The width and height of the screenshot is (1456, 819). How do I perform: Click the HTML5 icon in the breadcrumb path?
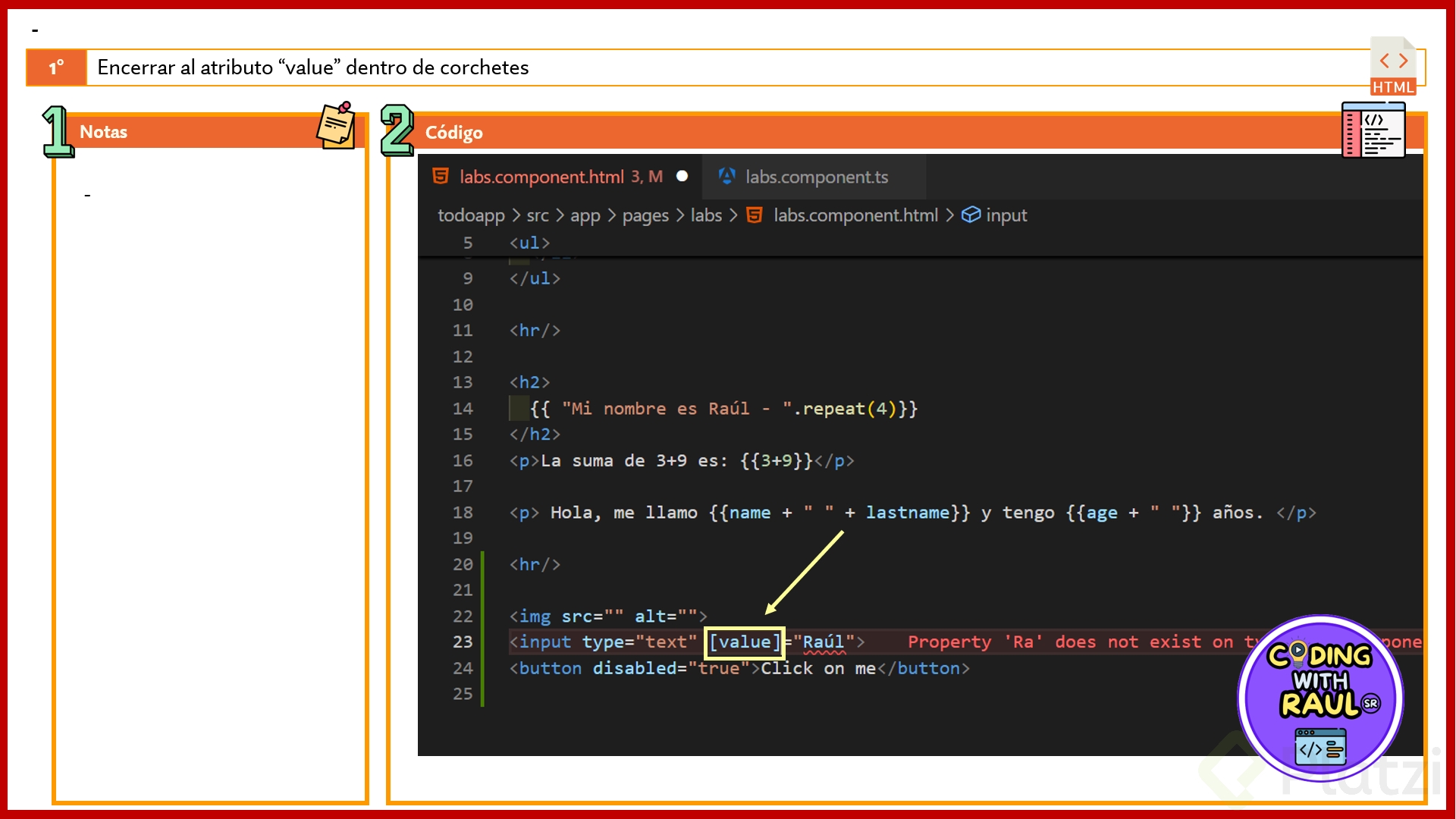pyautogui.click(x=754, y=215)
